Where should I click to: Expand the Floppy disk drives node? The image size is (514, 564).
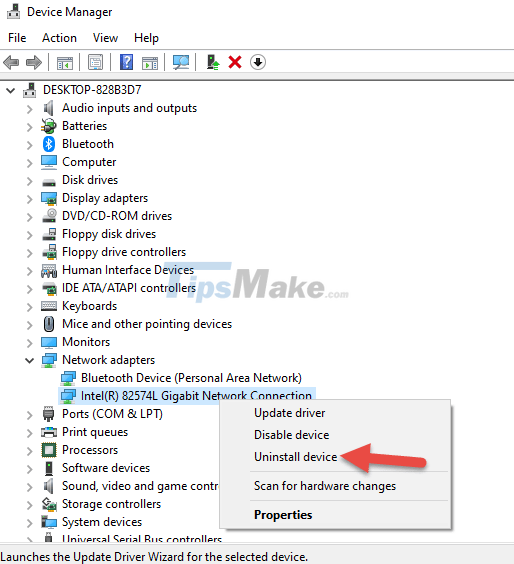click(29, 235)
